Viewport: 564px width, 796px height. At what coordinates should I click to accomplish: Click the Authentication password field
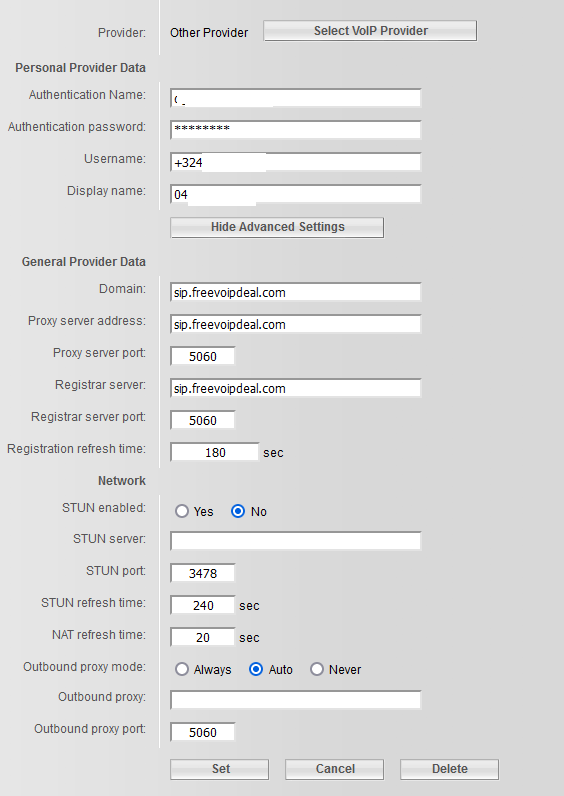(295, 129)
